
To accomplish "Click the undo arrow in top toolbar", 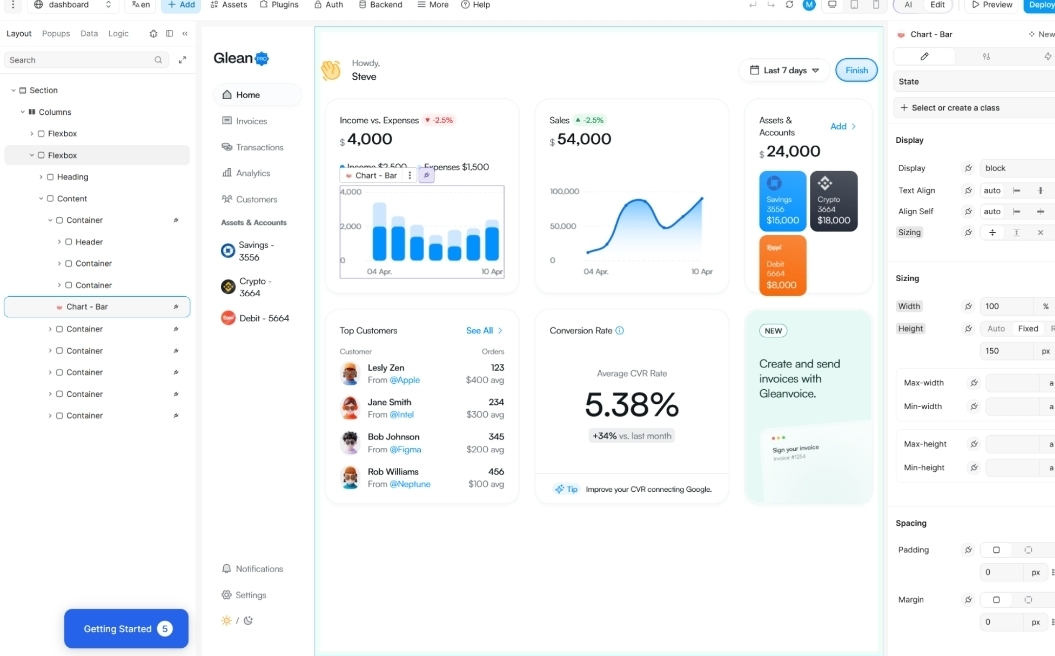I will click(x=752, y=5).
